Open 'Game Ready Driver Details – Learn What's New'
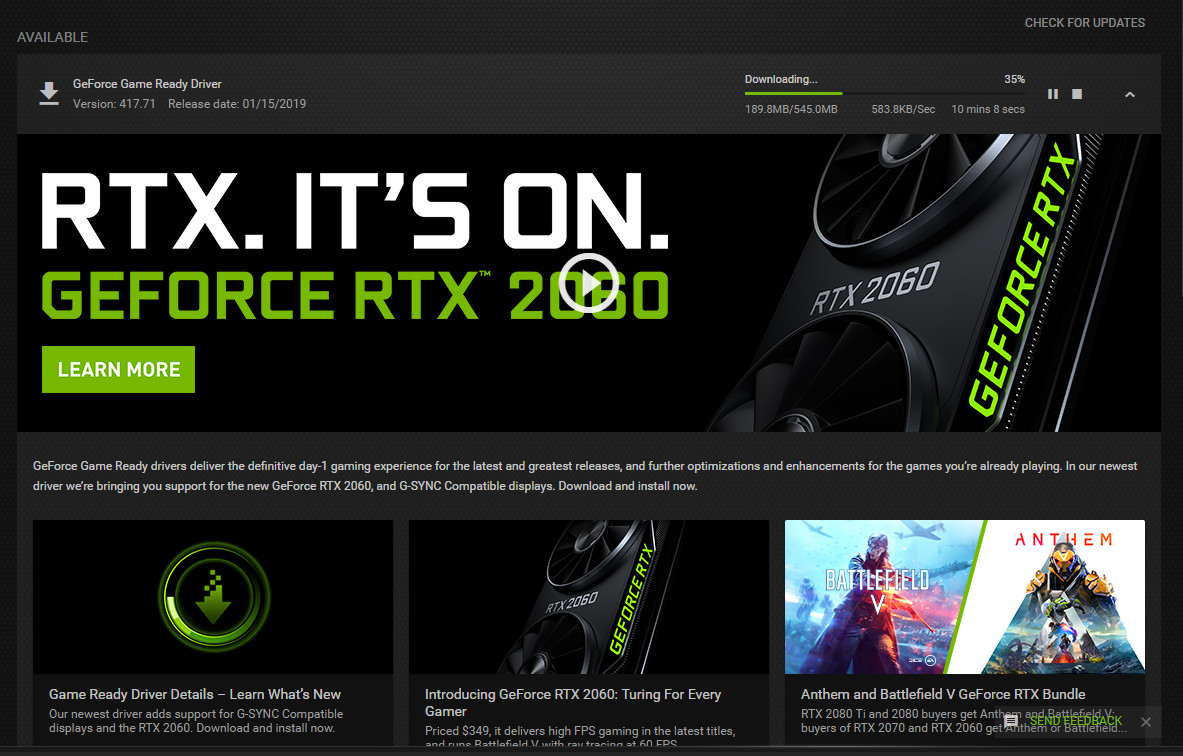This screenshot has width=1183, height=756. pos(195,694)
